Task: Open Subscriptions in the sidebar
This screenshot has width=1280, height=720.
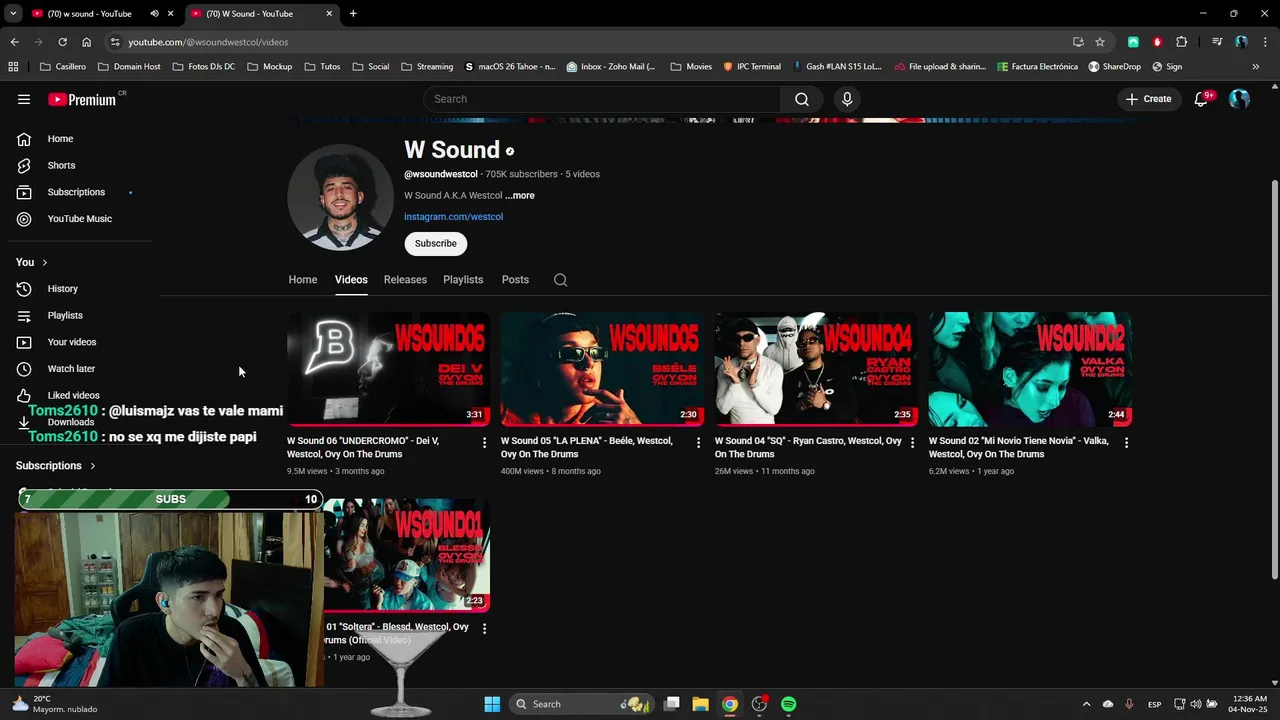Action: (x=76, y=192)
